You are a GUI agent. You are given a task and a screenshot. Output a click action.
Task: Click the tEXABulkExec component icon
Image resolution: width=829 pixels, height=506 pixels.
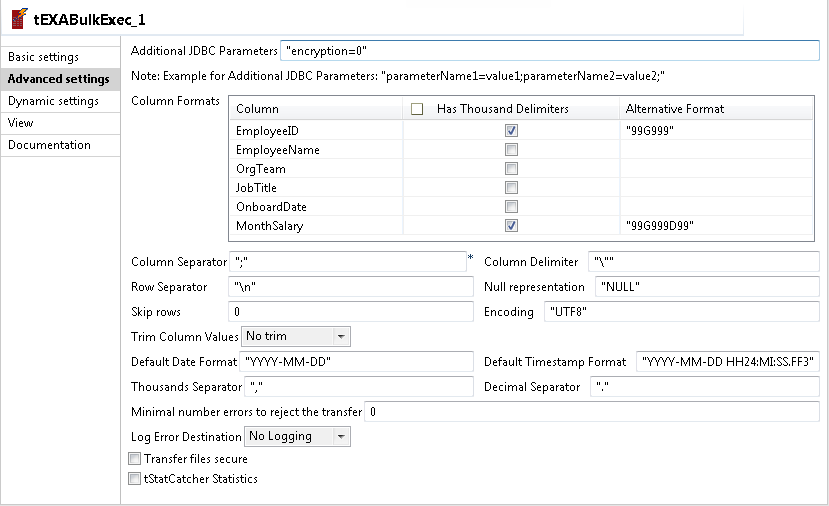tap(18, 19)
